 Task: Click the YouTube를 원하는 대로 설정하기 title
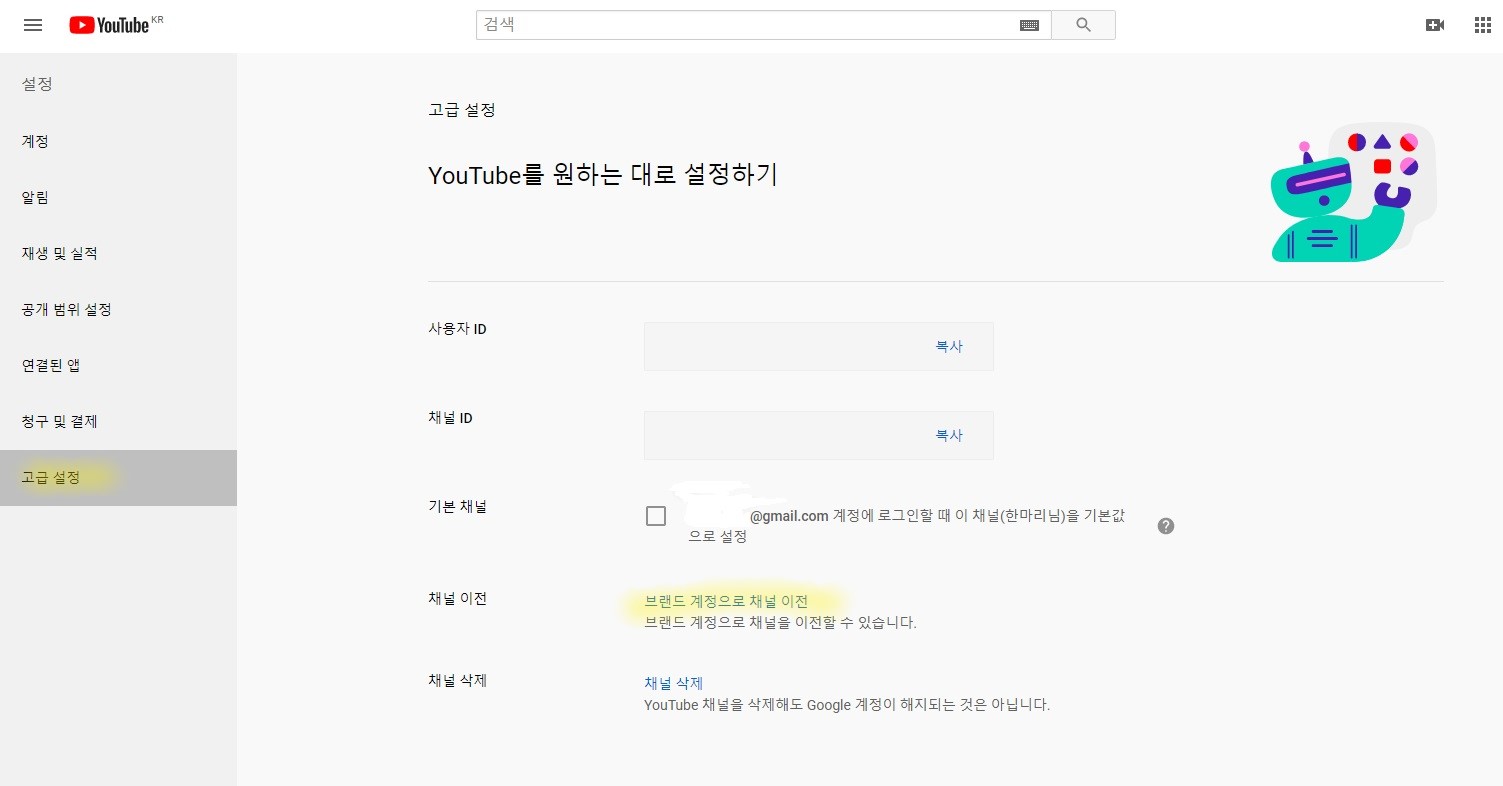pyautogui.click(x=603, y=175)
